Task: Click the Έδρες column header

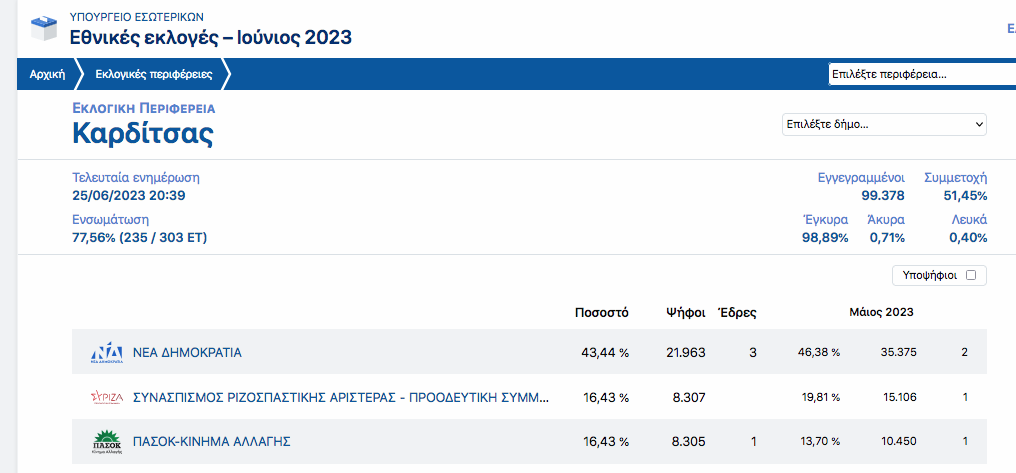Action: (x=738, y=312)
